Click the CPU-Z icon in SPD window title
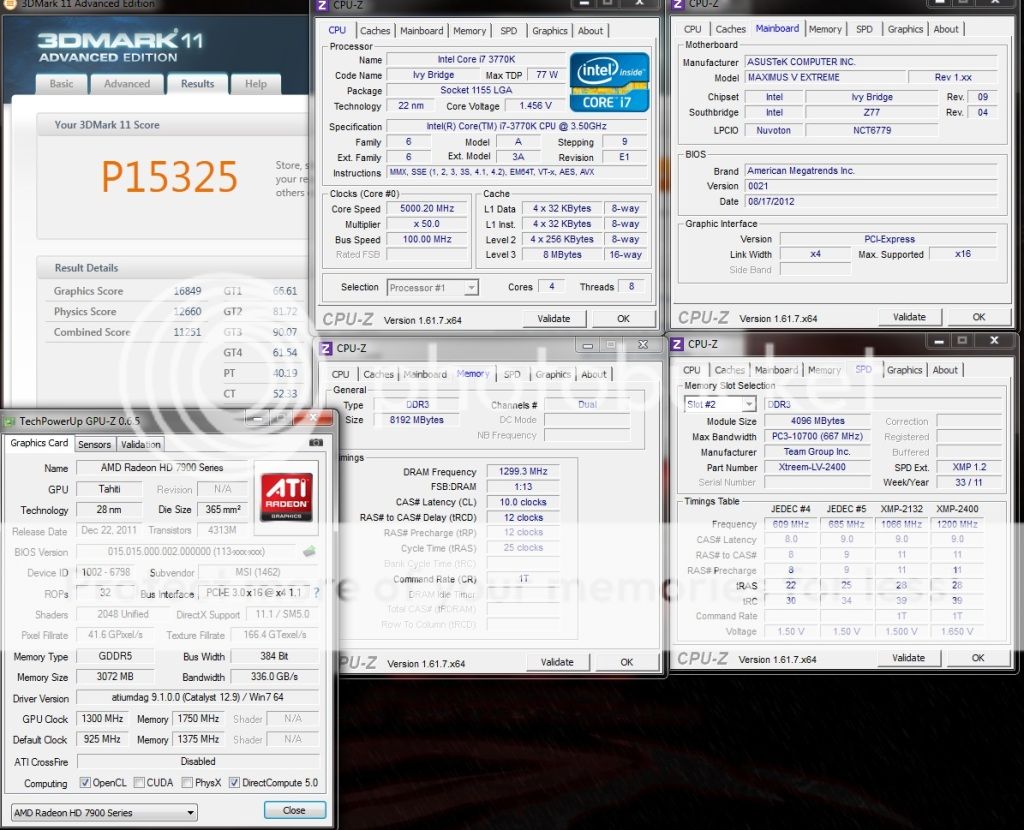Viewport: 1024px width, 830px height. [677, 344]
